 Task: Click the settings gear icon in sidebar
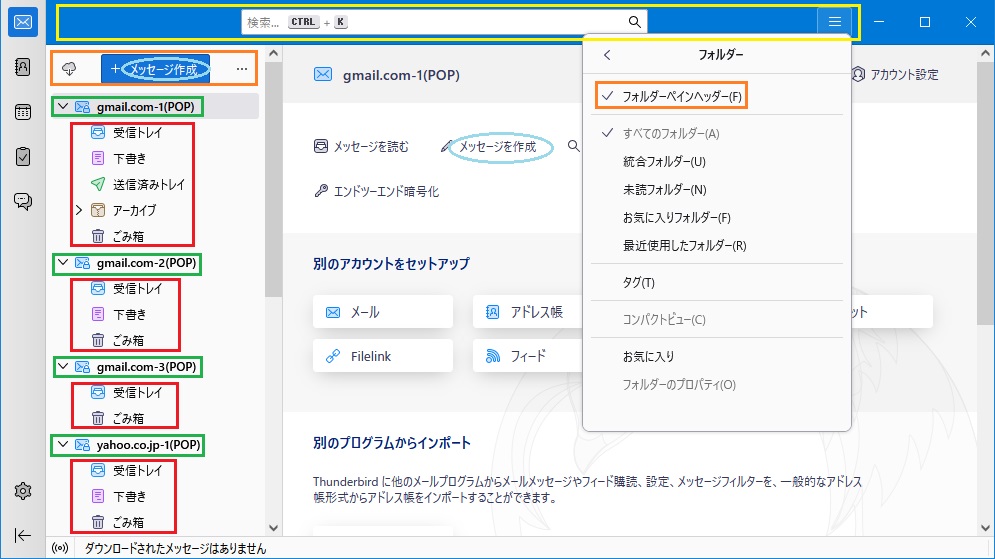(x=22, y=491)
